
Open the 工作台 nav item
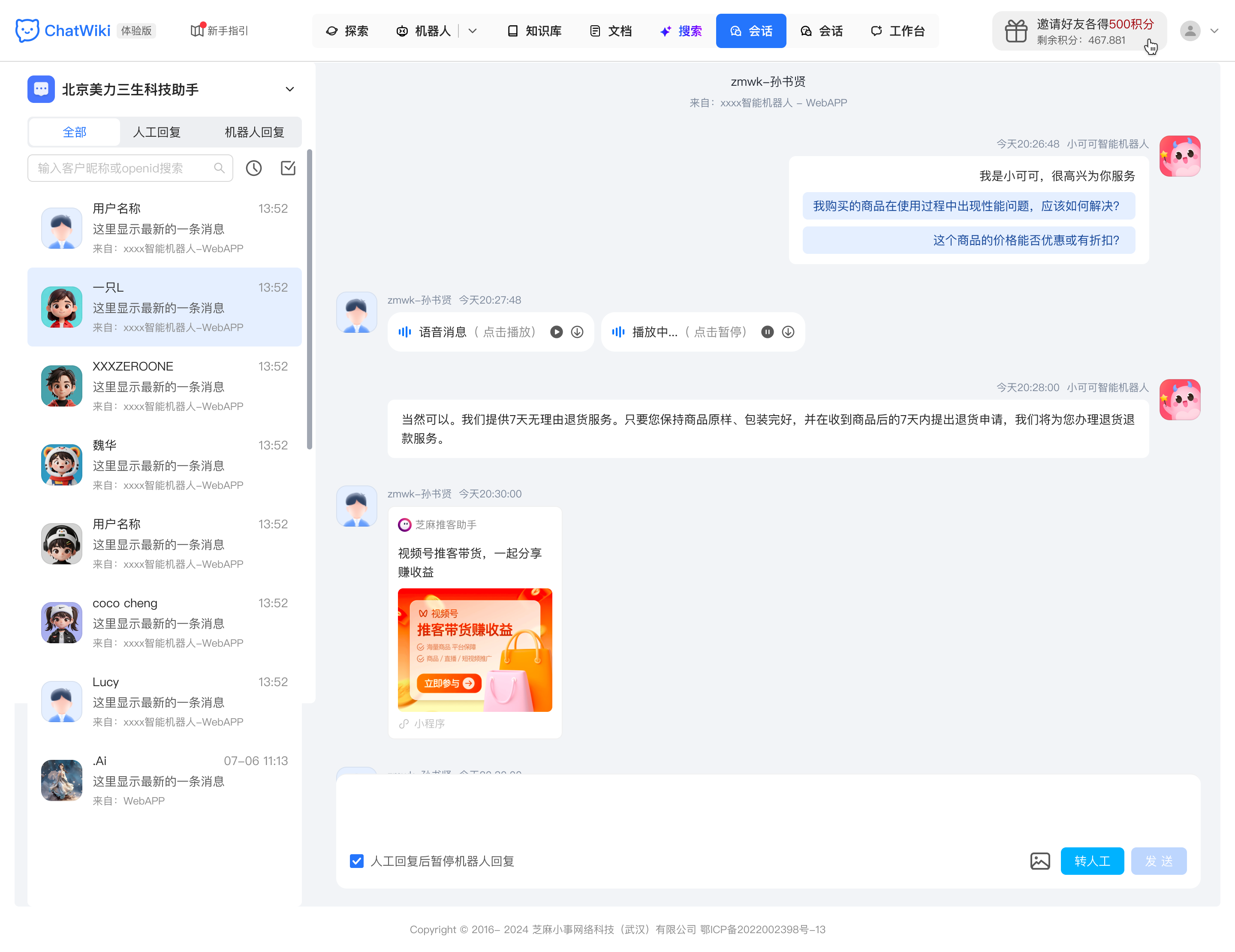pyautogui.click(x=898, y=30)
